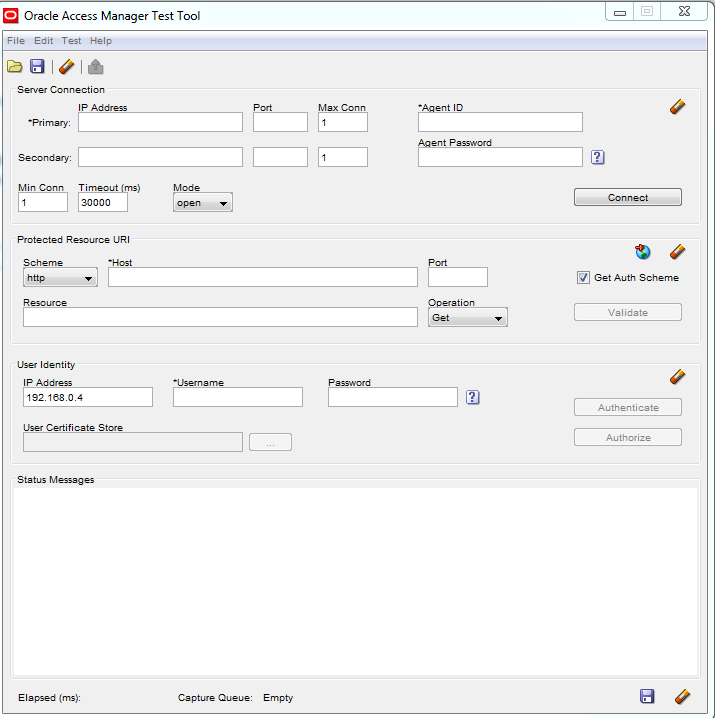Click the Timeout (ms) field showing 30000
The width and height of the screenshot is (715, 718).
tap(103, 202)
